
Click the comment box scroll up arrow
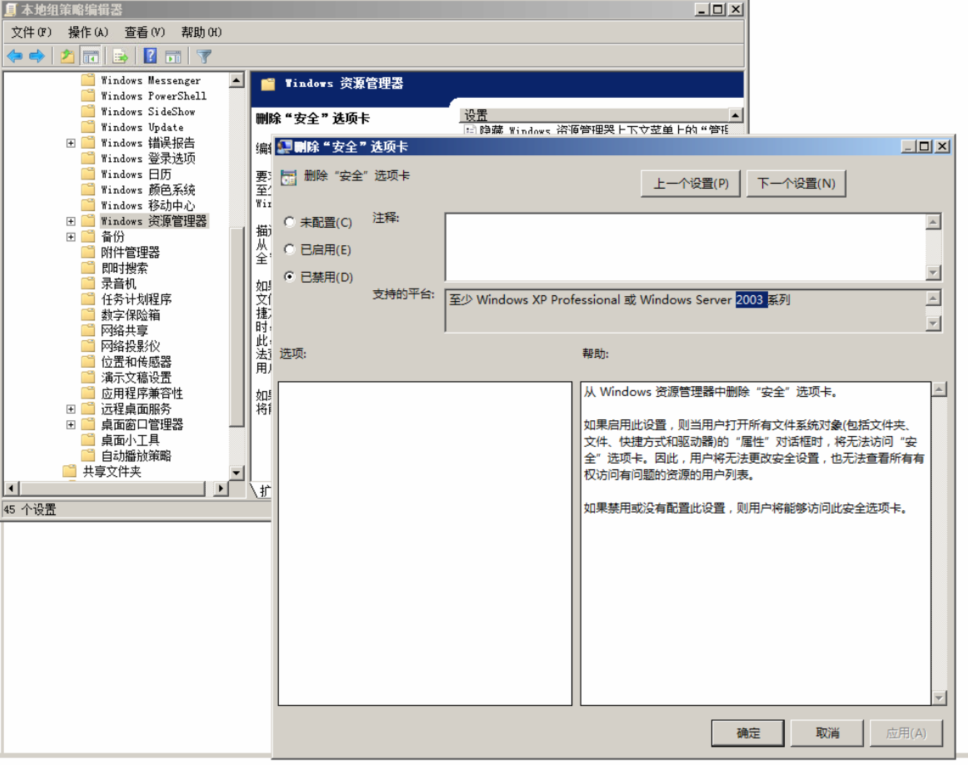[933, 222]
